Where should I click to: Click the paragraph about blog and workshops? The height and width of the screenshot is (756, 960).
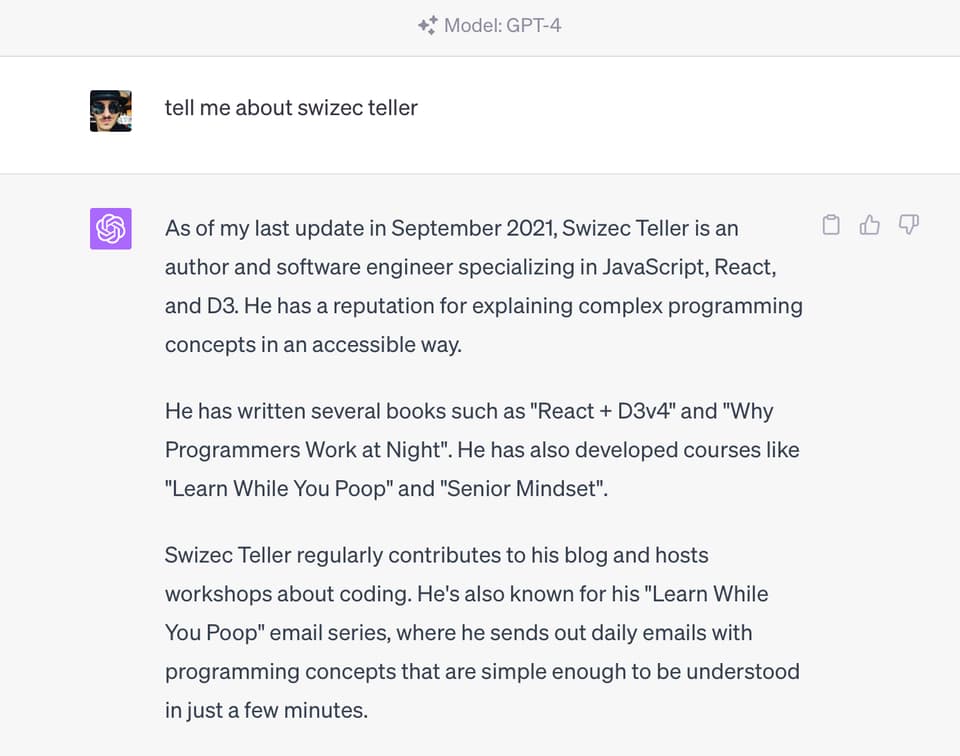point(482,632)
